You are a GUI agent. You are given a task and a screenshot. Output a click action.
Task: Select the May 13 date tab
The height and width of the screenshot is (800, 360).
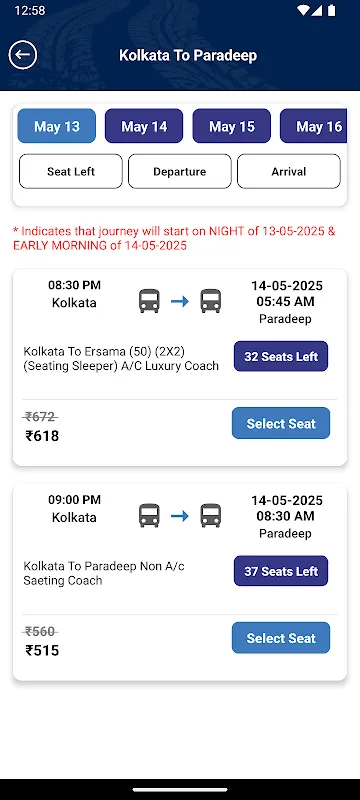pos(57,126)
